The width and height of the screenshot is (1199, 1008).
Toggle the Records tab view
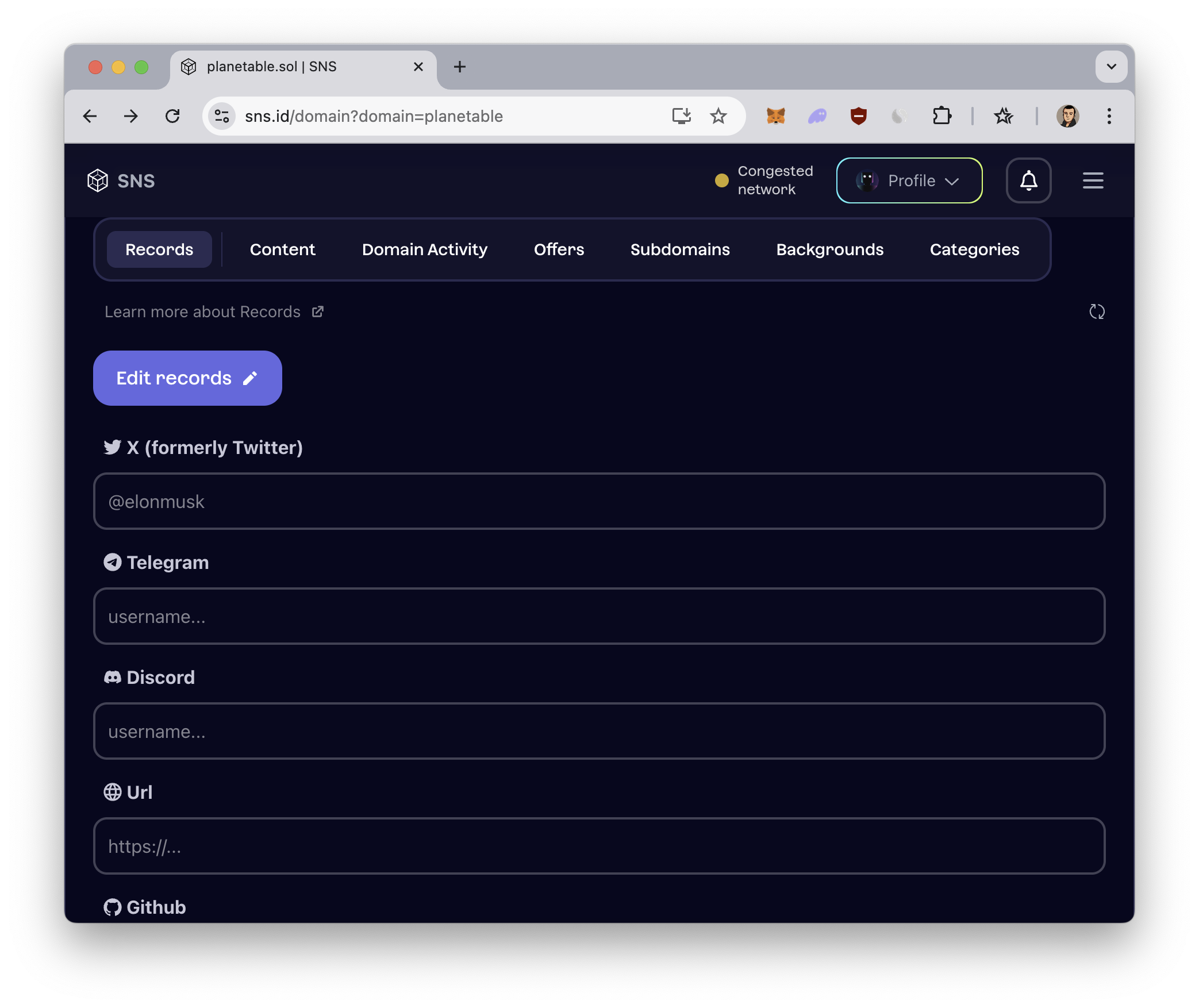[159, 249]
